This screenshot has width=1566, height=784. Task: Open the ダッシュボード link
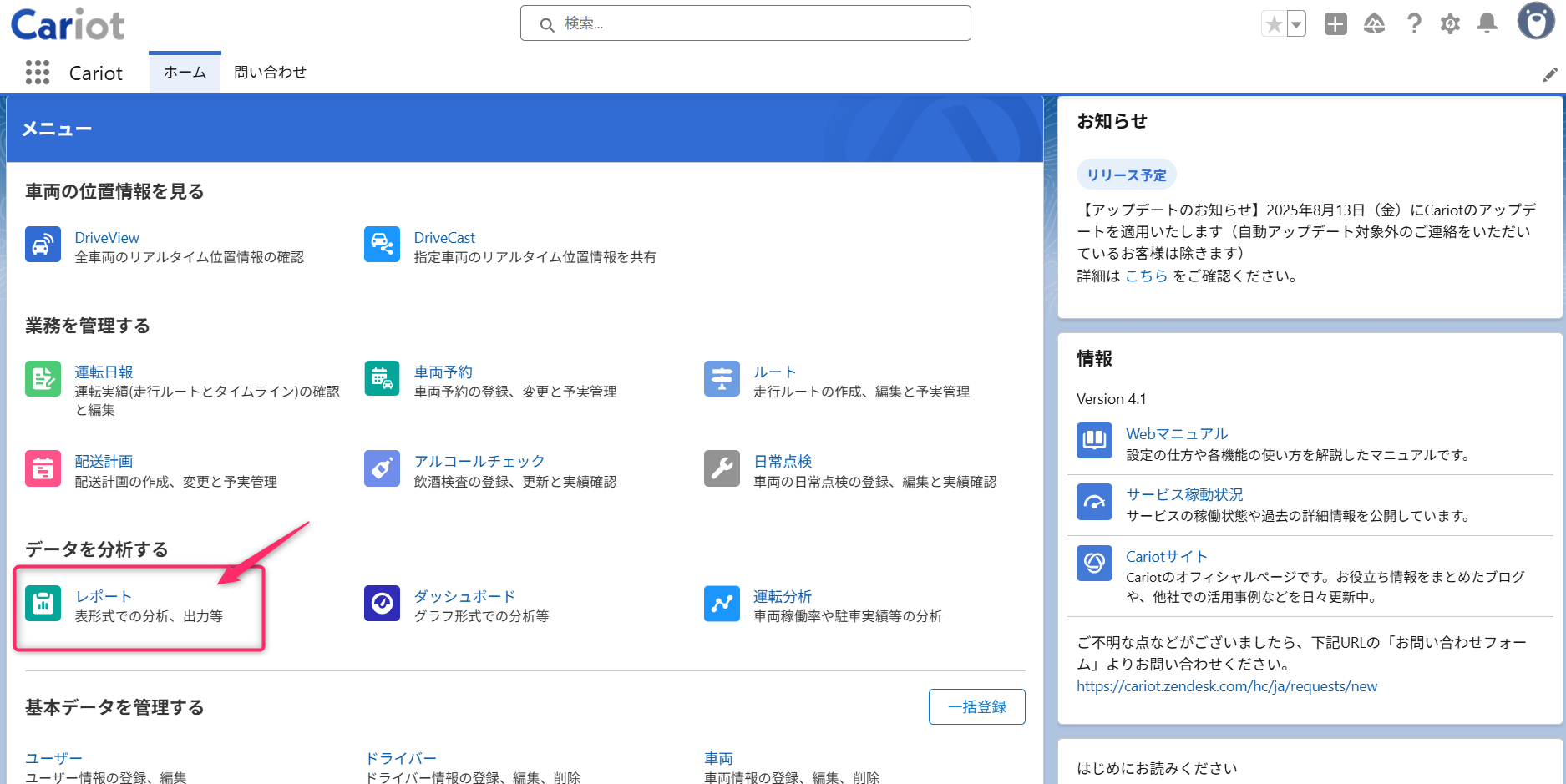(x=464, y=597)
